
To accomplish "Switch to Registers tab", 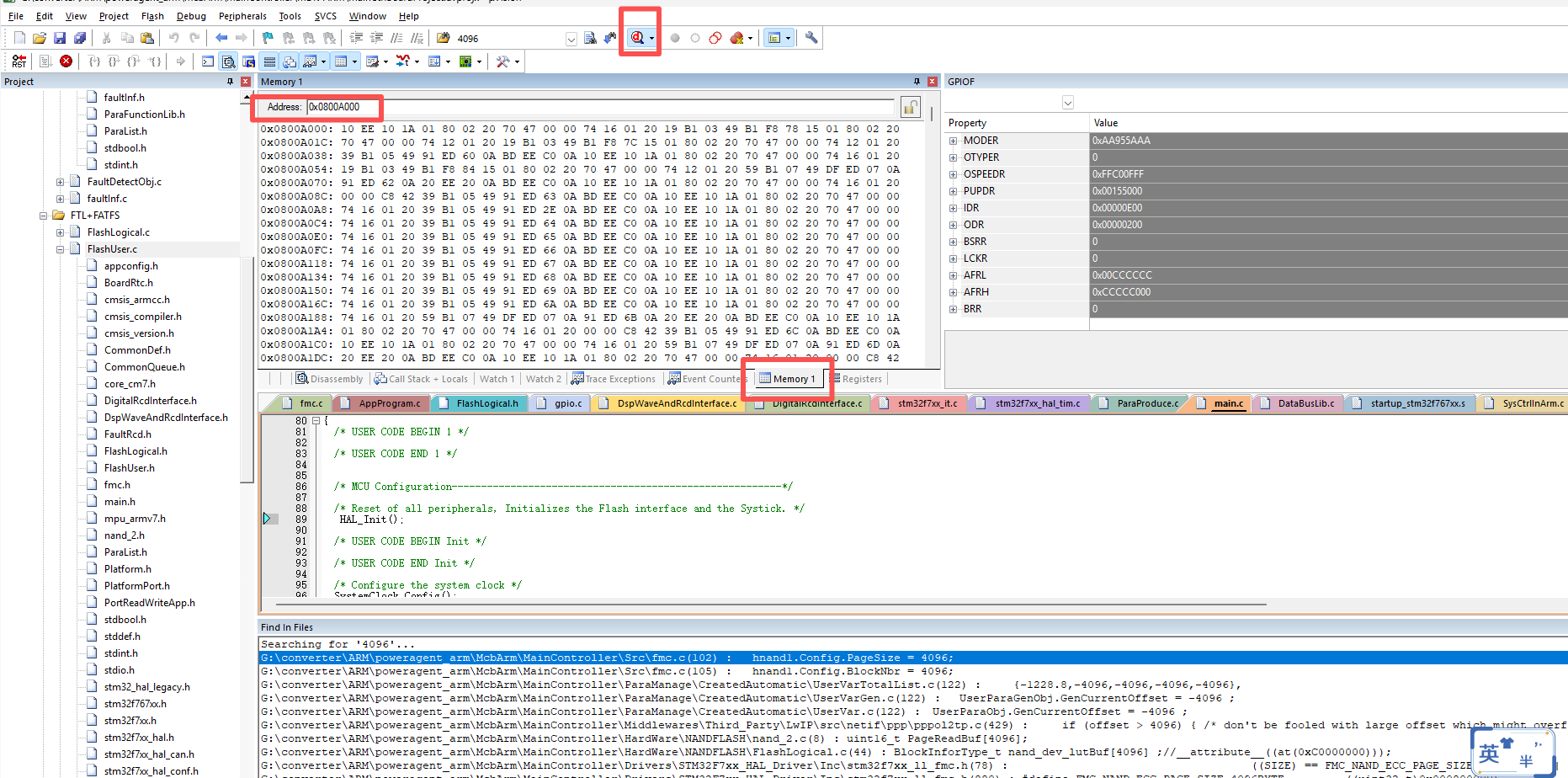I will tap(856, 379).
